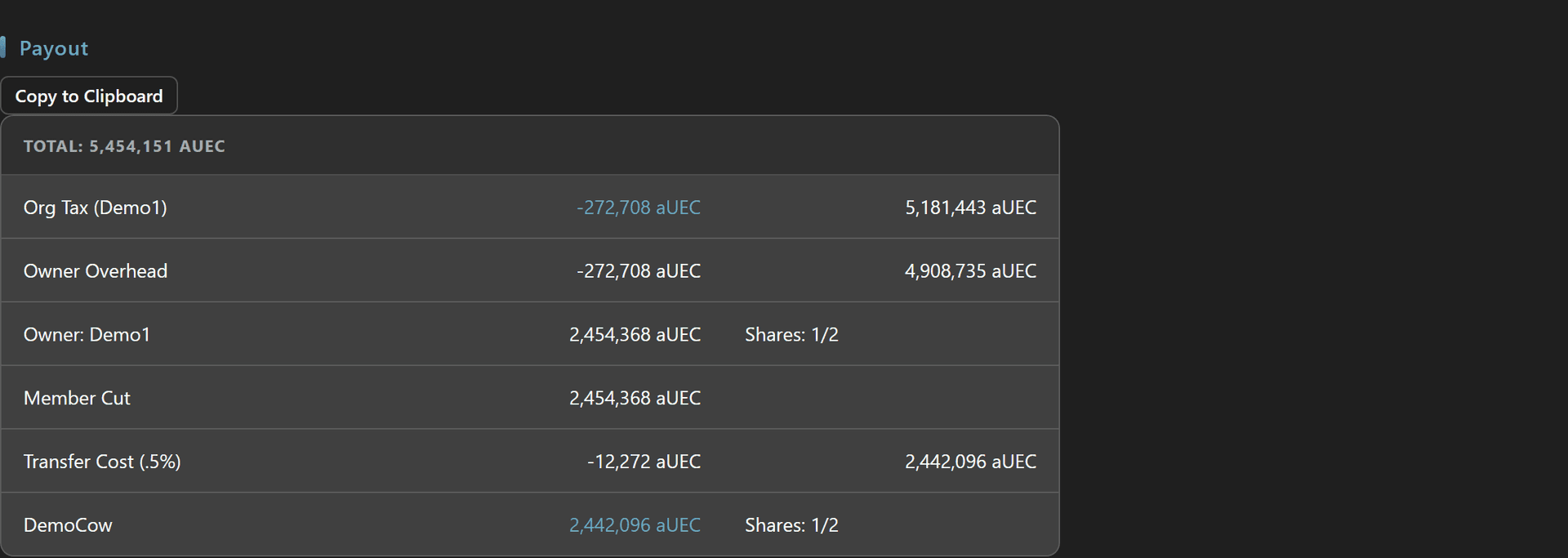The height and width of the screenshot is (558, 1568).
Task: Click the blue -272,708 aUEC Org Tax amount
Action: click(x=639, y=208)
